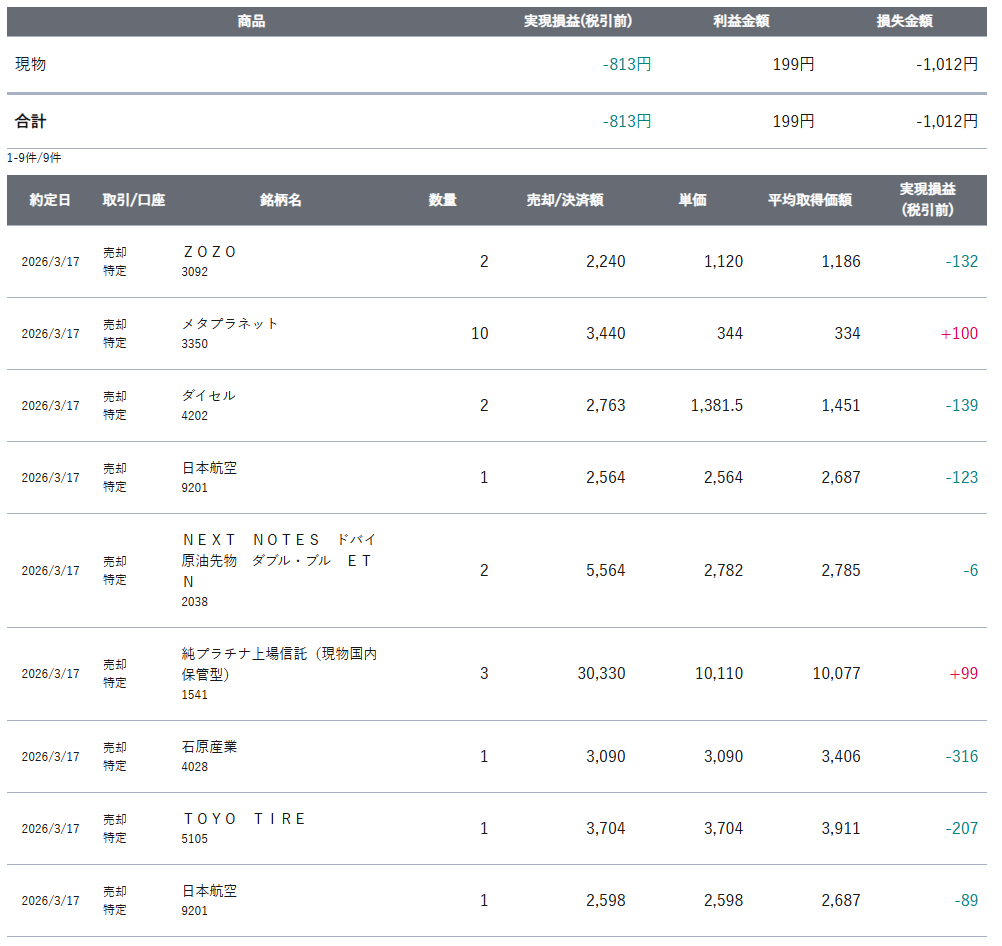The width and height of the screenshot is (1002, 946).
Task: Click the -316 loss value for 石原産業
Action: 961,757
